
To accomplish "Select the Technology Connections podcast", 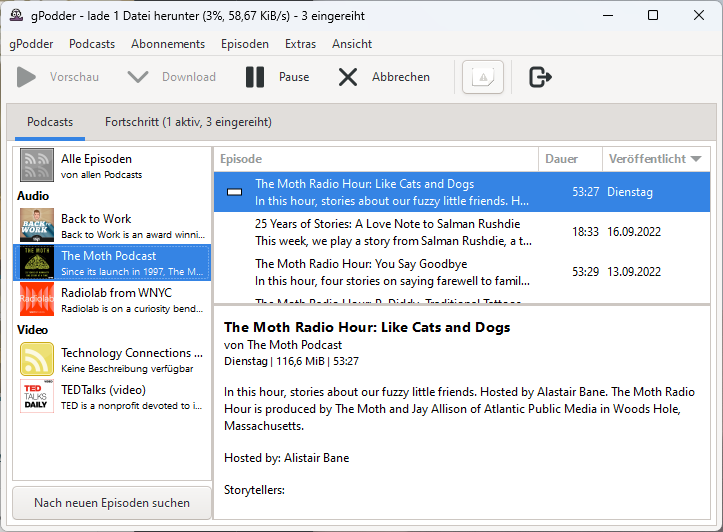I will (x=112, y=360).
